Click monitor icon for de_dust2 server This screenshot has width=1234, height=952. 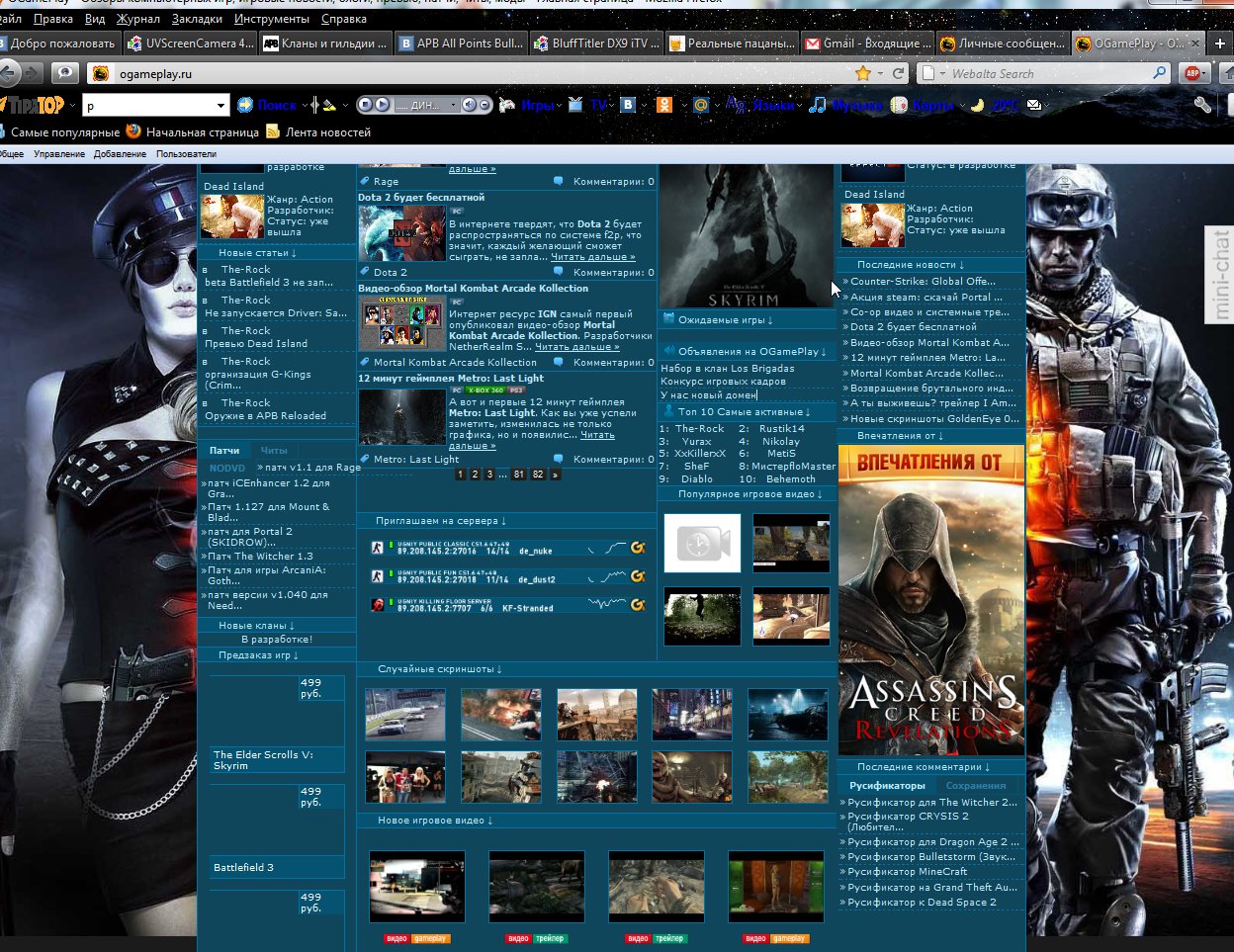click(x=638, y=575)
